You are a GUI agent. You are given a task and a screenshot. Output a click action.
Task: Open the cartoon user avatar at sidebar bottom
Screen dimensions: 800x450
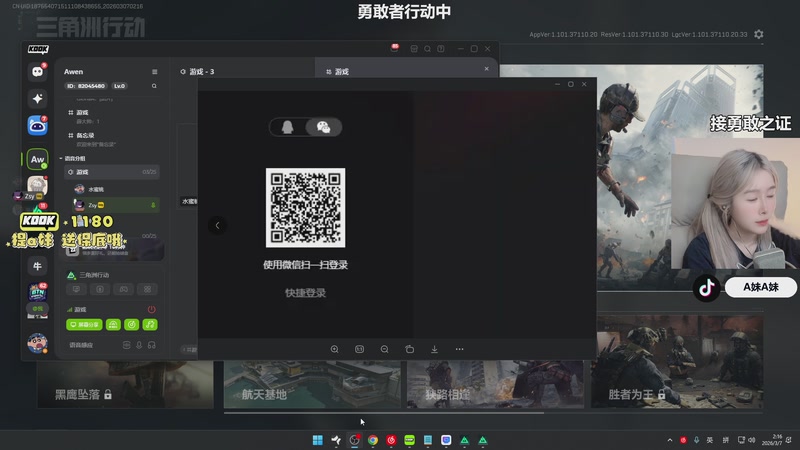click(x=37, y=343)
